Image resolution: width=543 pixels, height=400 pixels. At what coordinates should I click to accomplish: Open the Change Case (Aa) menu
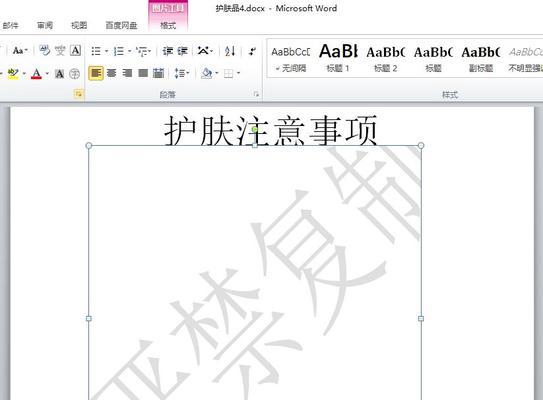(x=20, y=51)
